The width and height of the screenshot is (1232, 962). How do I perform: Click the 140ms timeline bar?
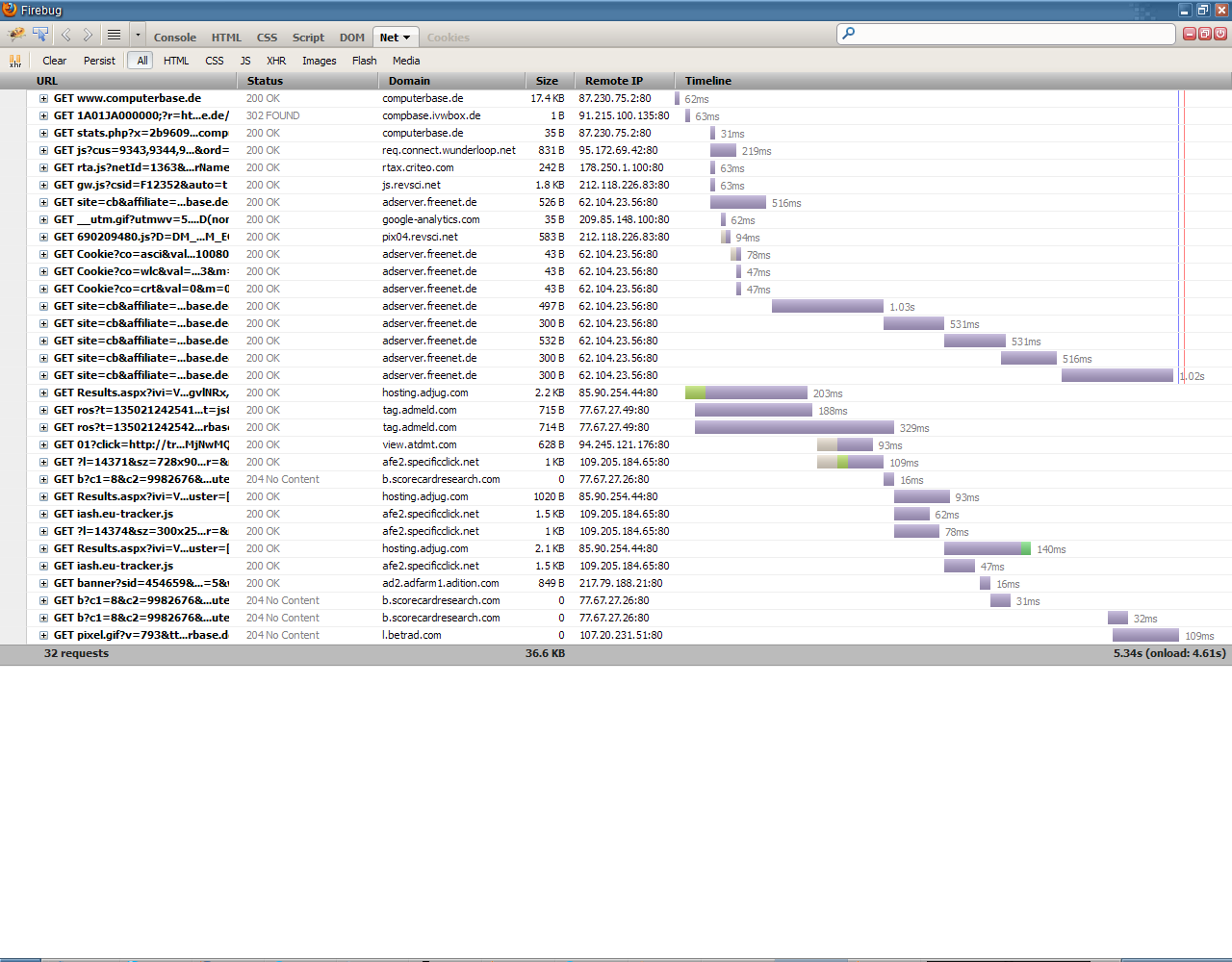pos(988,548)
